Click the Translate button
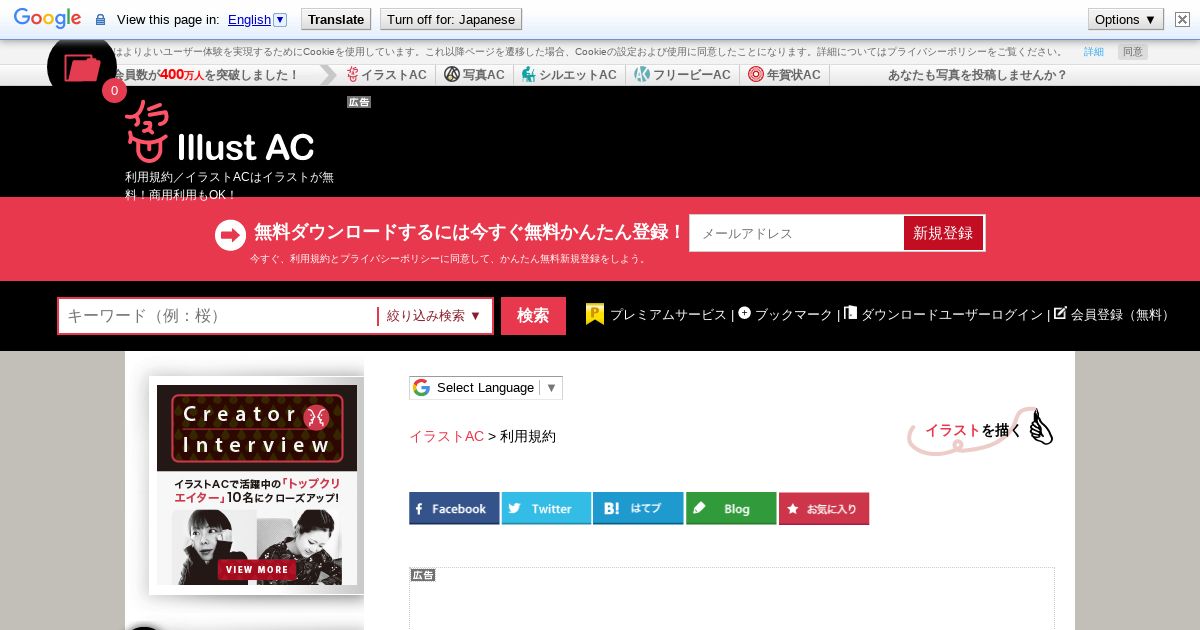Screen dimensions: 1200x630 (335, 19)
